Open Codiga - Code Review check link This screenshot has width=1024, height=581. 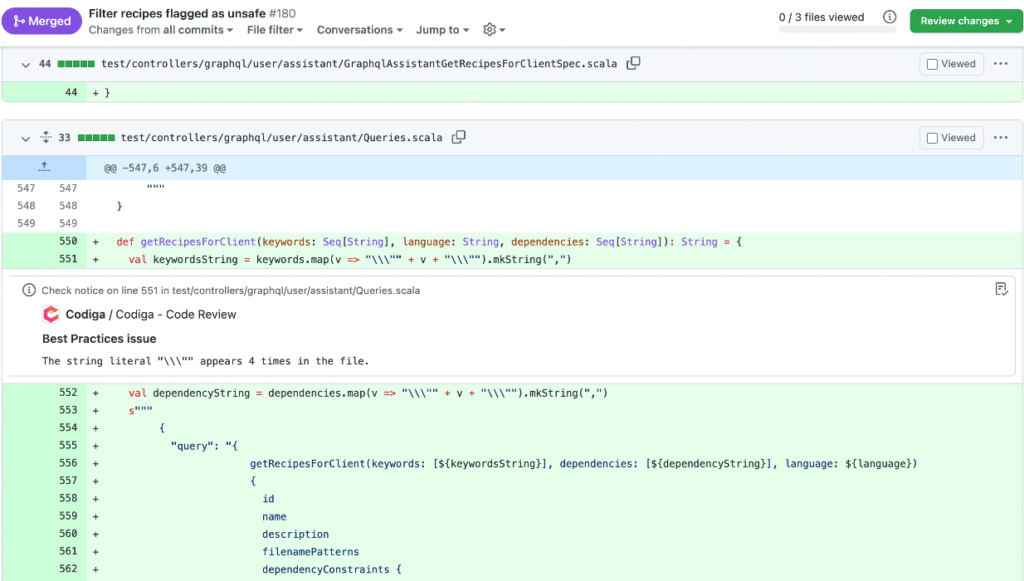(176, 315)
